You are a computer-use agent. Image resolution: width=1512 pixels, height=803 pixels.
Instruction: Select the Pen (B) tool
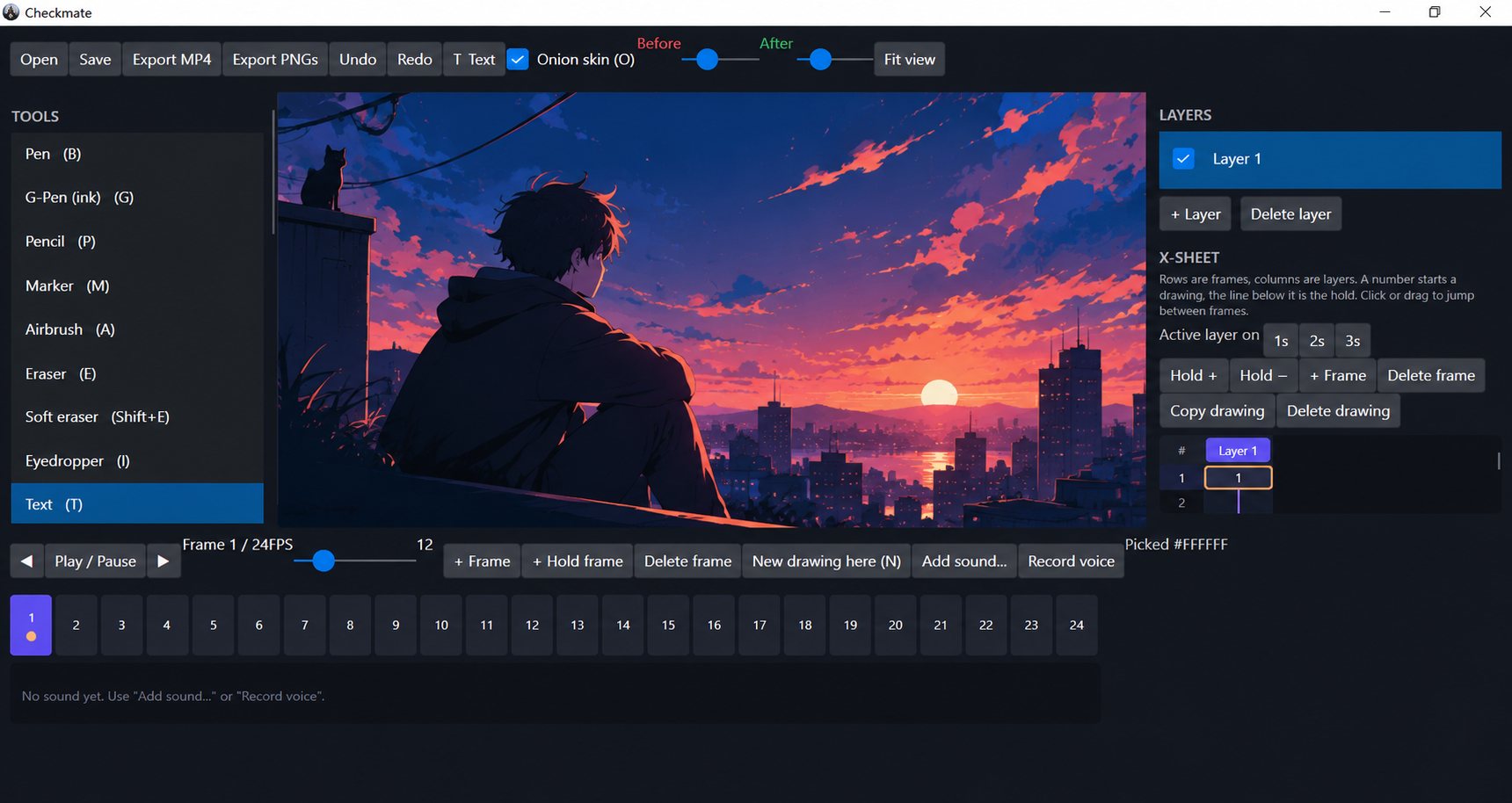(137, 154)
